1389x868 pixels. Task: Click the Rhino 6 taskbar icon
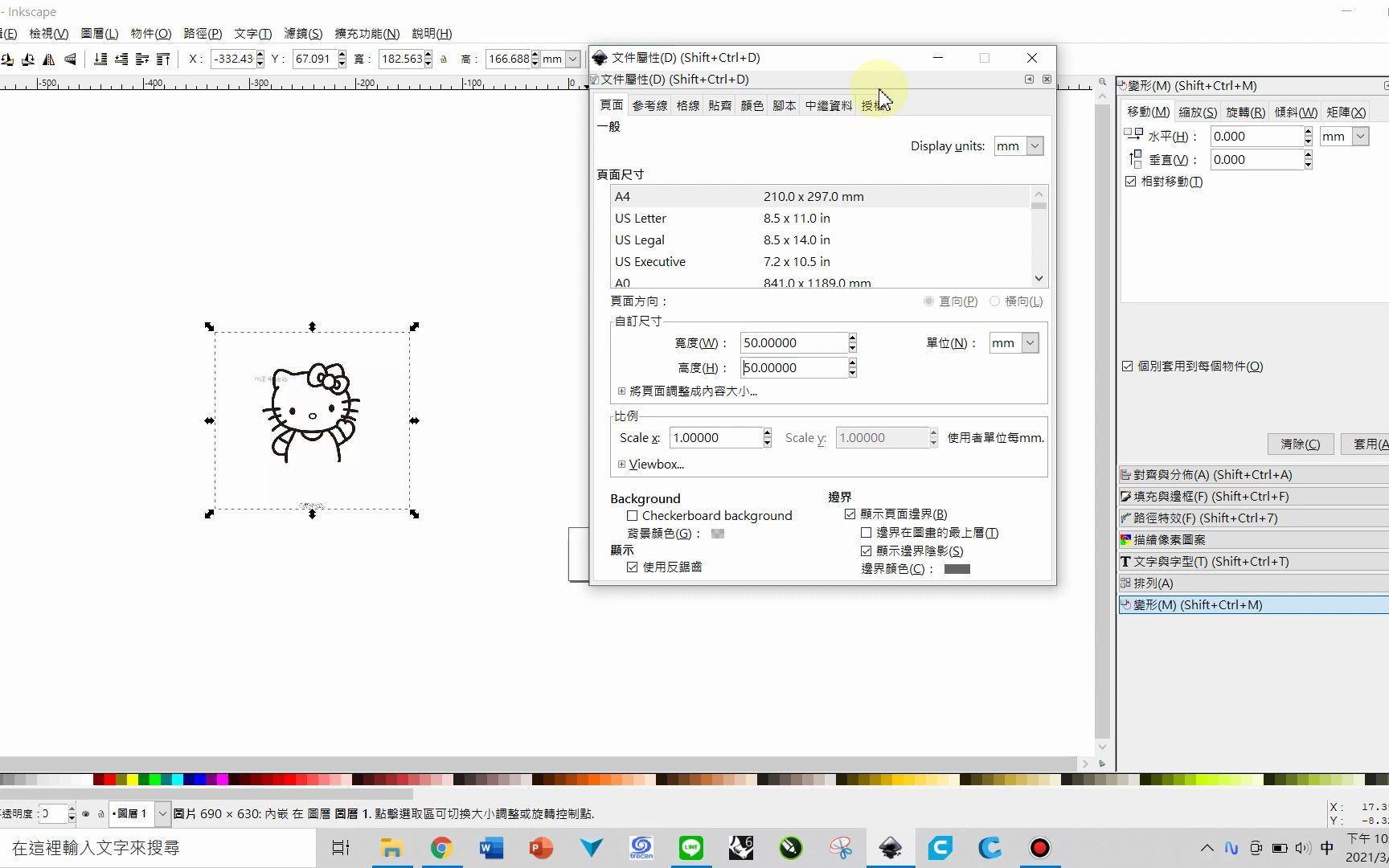741,848
